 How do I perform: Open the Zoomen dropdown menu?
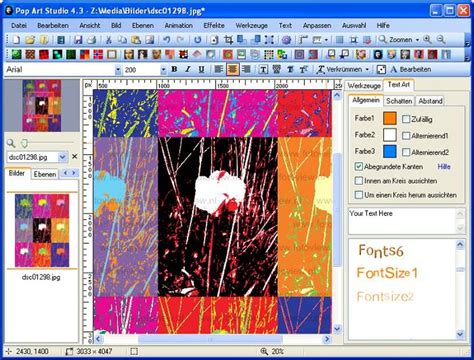click(417, 40)
